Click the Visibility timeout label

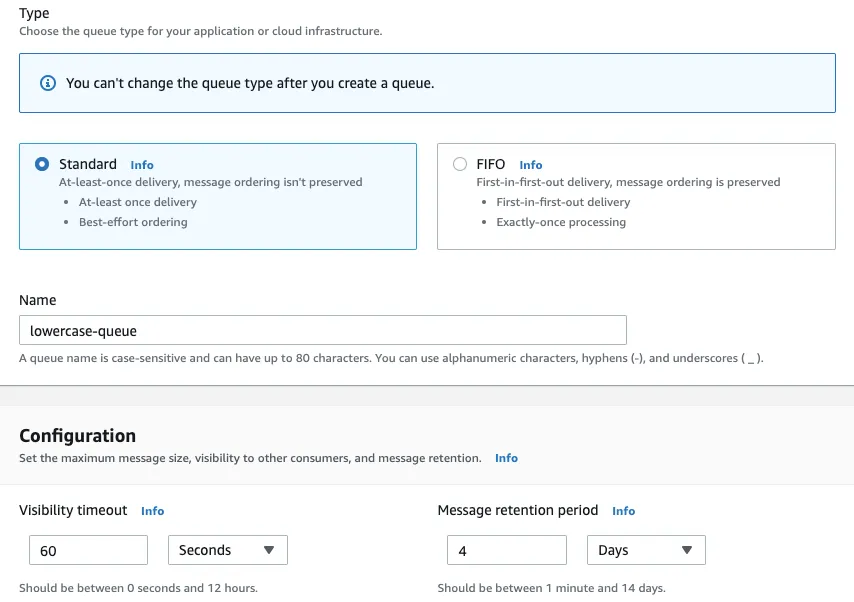tap(73, 510)
